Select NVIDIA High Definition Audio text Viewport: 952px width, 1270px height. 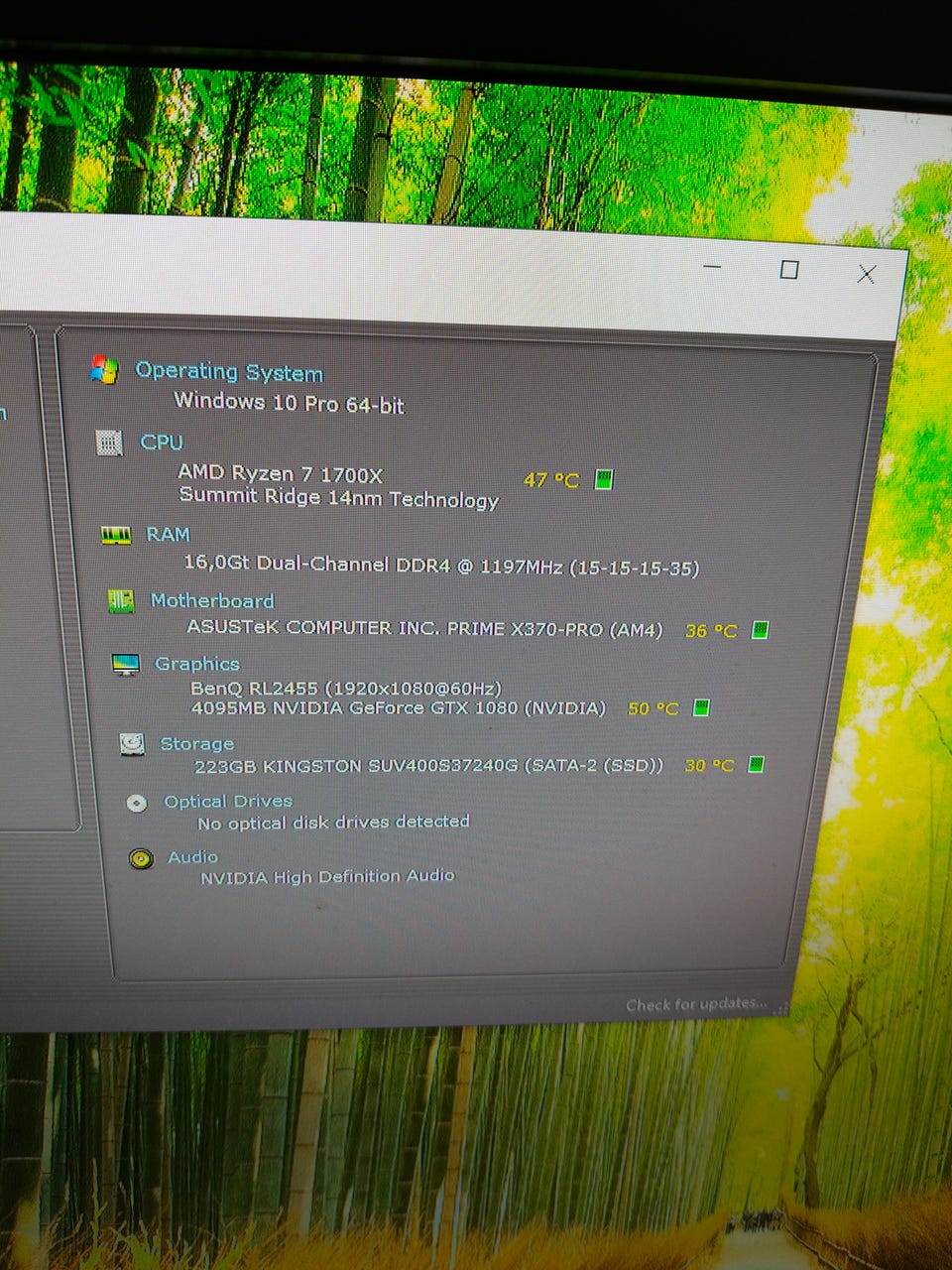click(327, 877)
